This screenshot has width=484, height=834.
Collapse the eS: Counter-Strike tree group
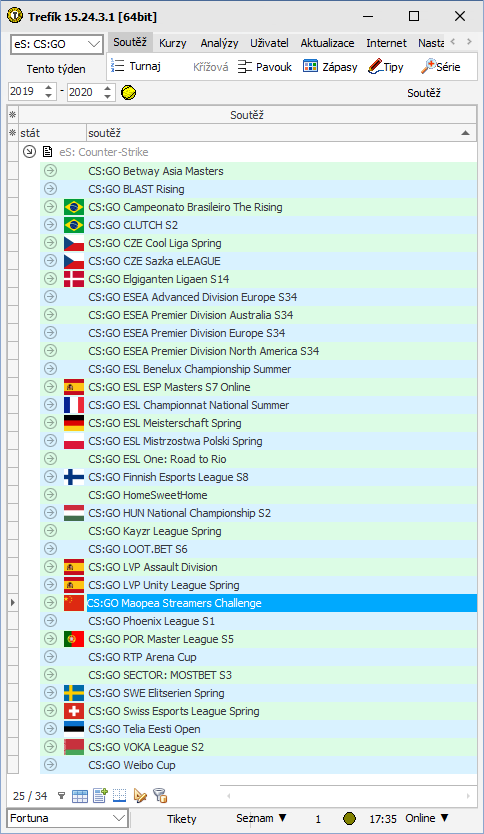[29, 152]
